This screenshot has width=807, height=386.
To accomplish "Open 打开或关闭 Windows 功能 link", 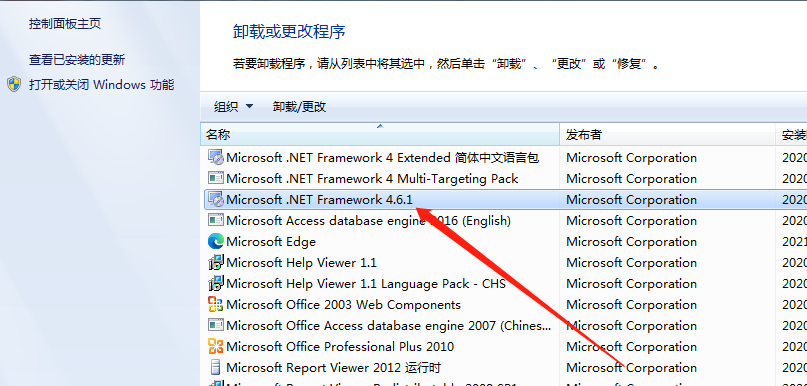I will click(x=101, y=84).
